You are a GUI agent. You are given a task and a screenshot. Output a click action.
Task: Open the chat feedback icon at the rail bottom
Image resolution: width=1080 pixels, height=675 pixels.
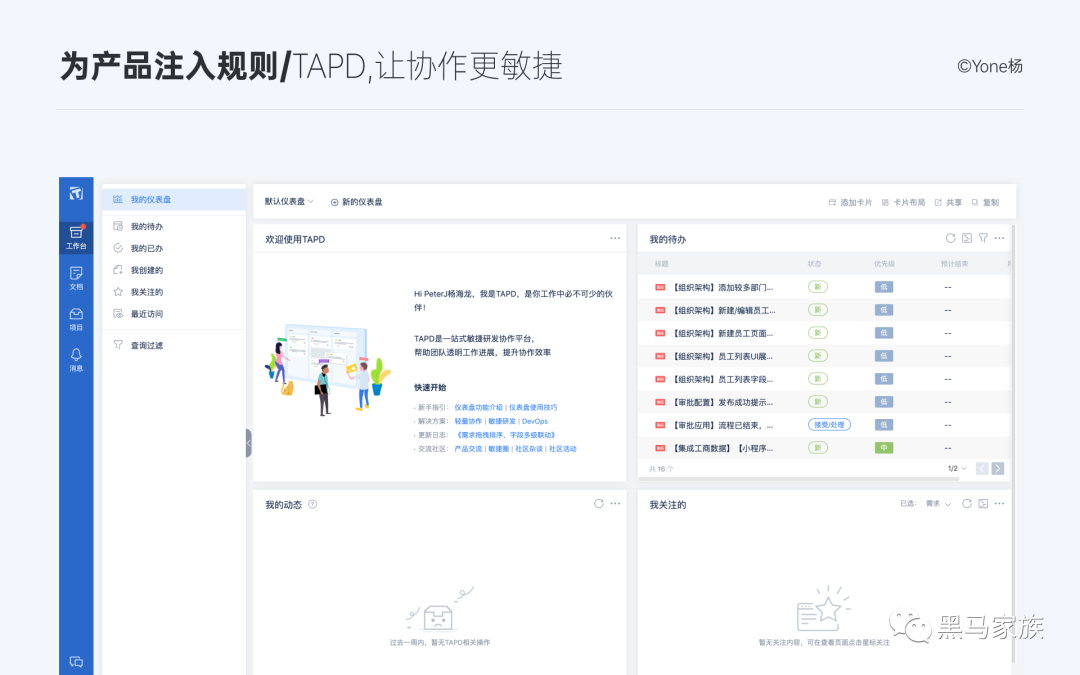pyautogui.click(x=76, y=662)
